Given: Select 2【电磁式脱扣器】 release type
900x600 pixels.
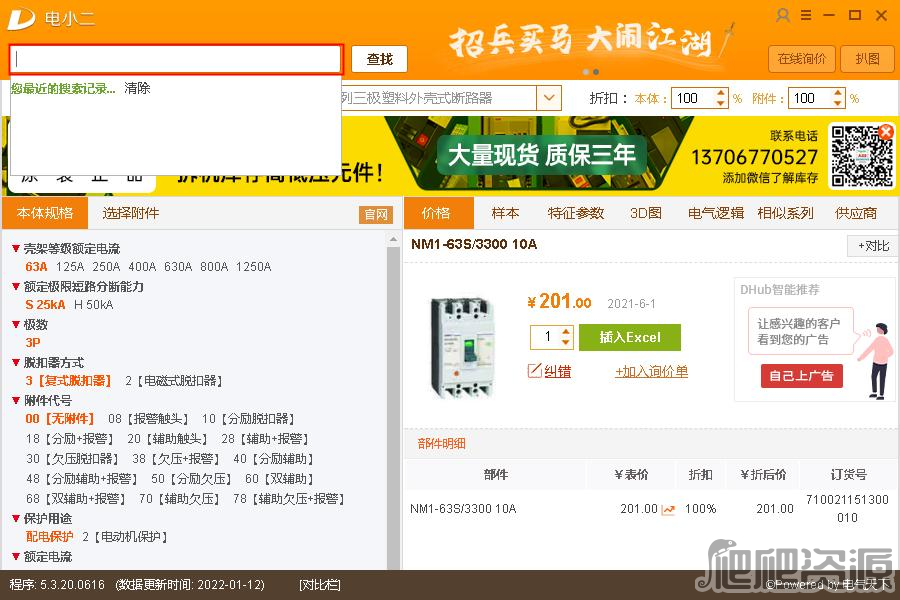Looking at the screenshot, I should tap(173, 381).
